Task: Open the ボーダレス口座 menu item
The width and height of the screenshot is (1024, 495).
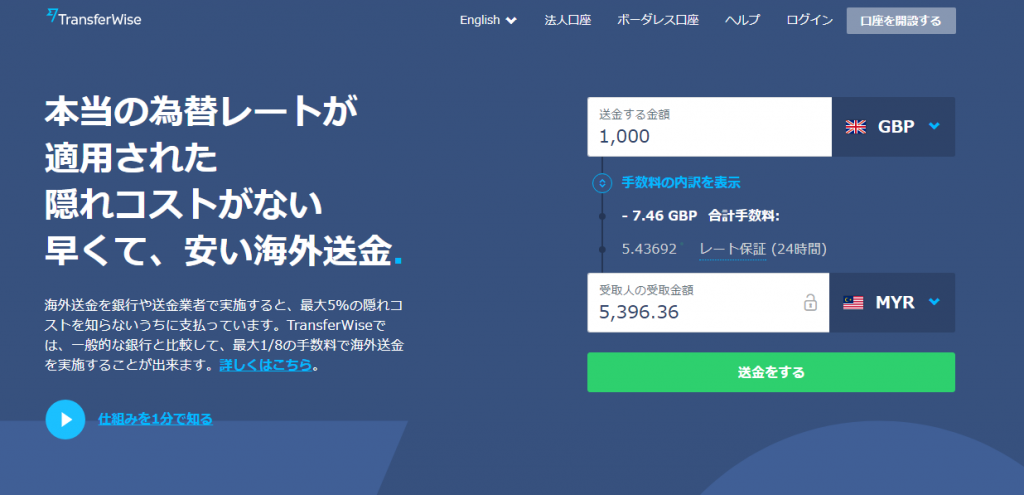Action: [658, 20]
